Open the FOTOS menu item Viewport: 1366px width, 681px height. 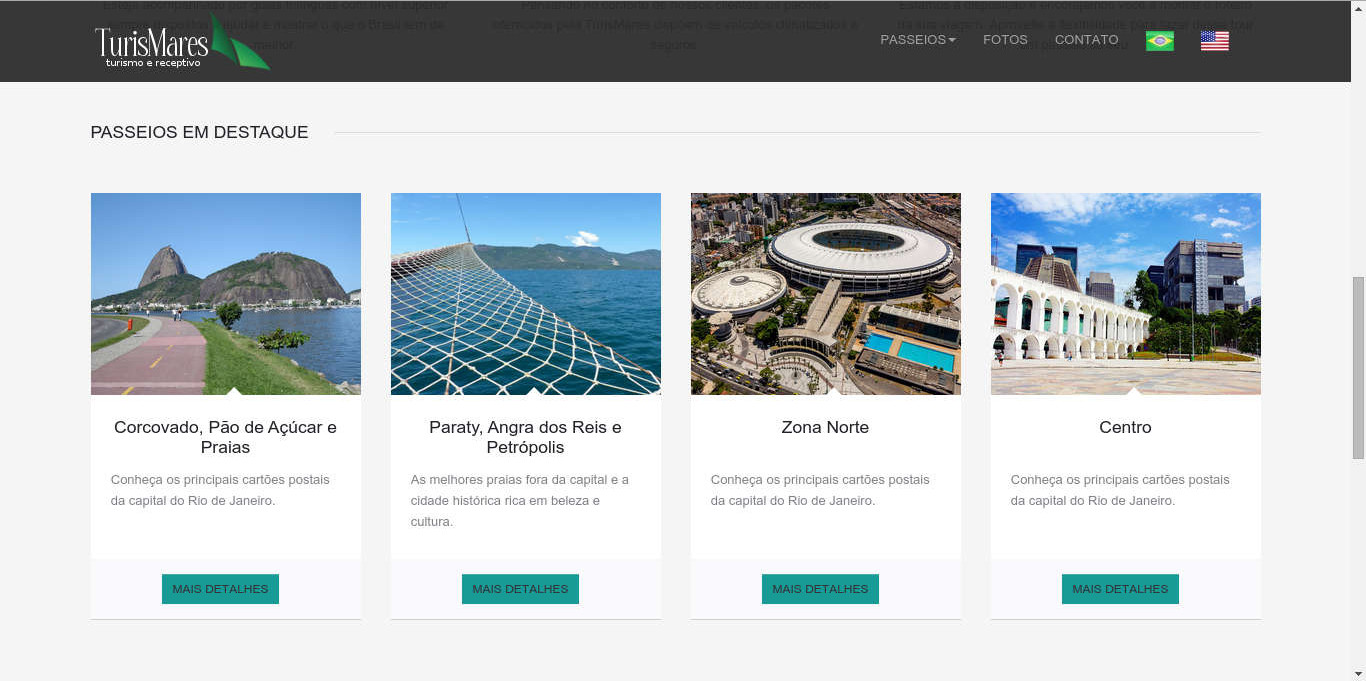(x=1005, y=40)
